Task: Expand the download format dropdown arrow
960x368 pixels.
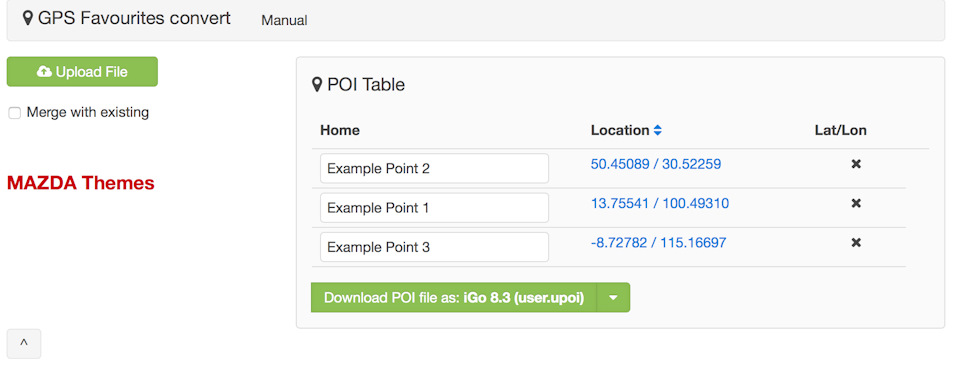Action: (x=613, y=298)
